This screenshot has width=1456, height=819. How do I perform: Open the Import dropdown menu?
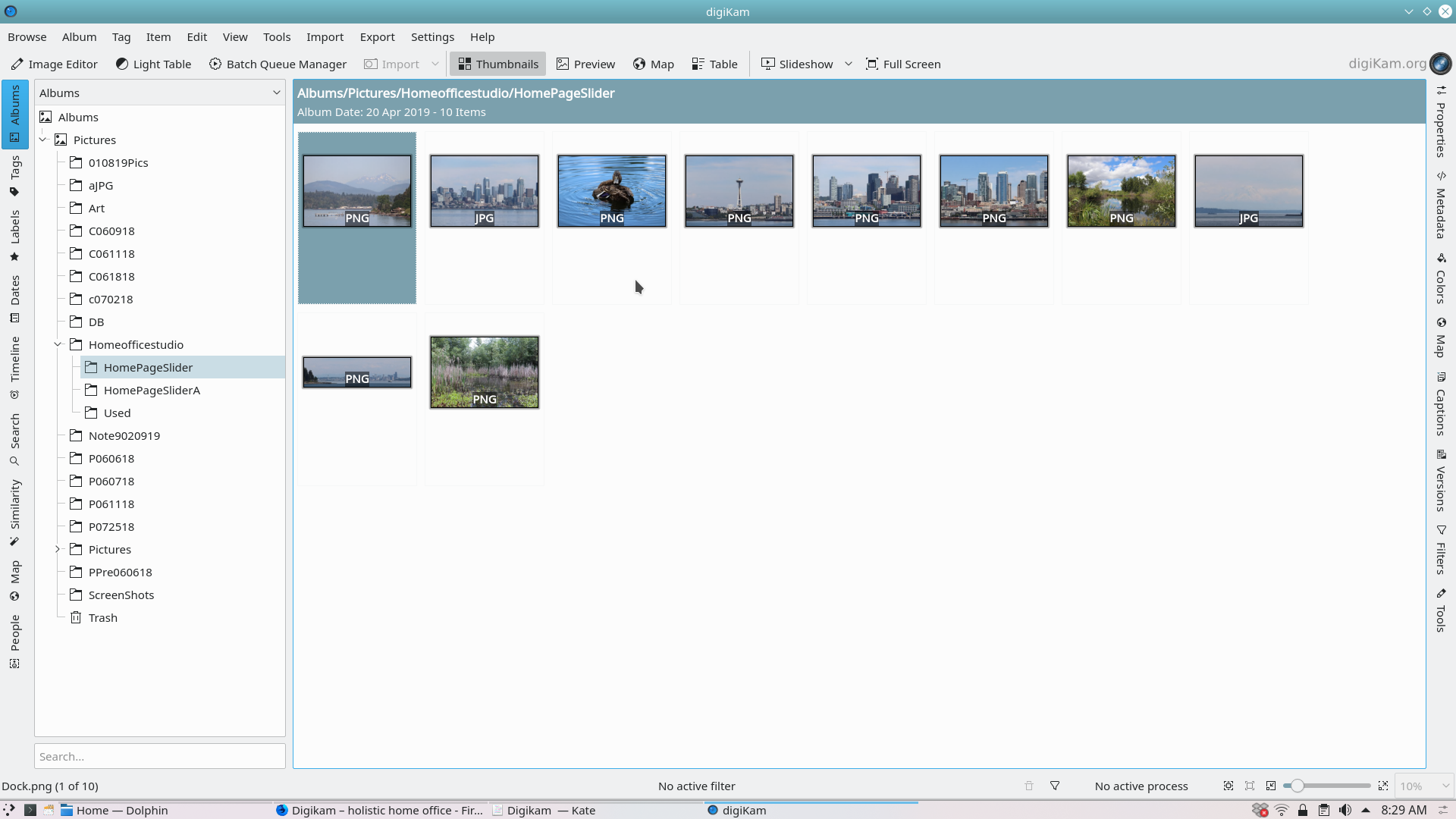pos(434,64)
